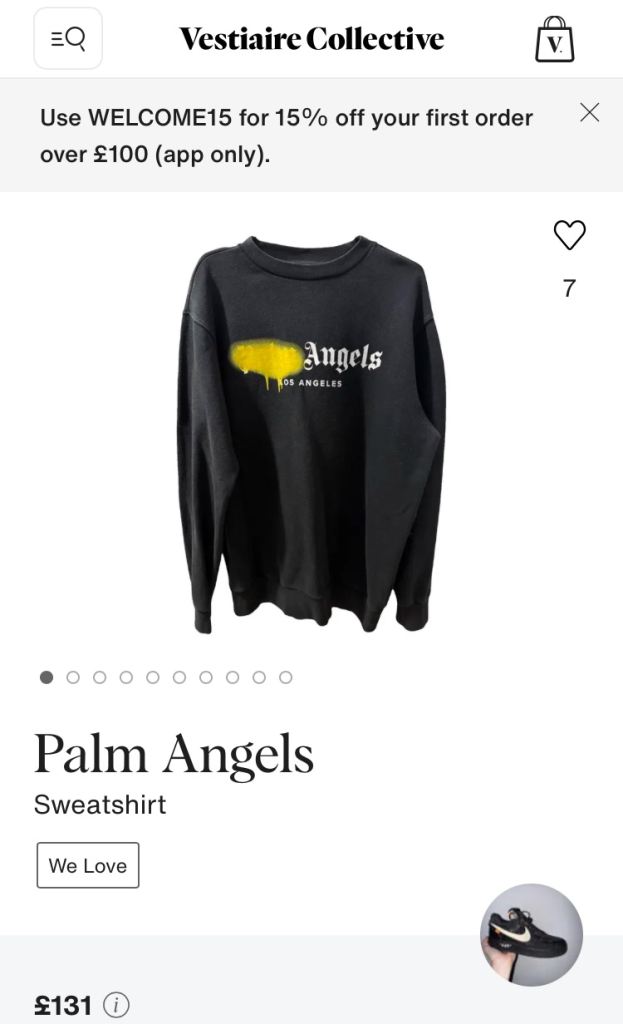Open the shopping bag
The image size is (623, 1024).
tap(554, 39)
